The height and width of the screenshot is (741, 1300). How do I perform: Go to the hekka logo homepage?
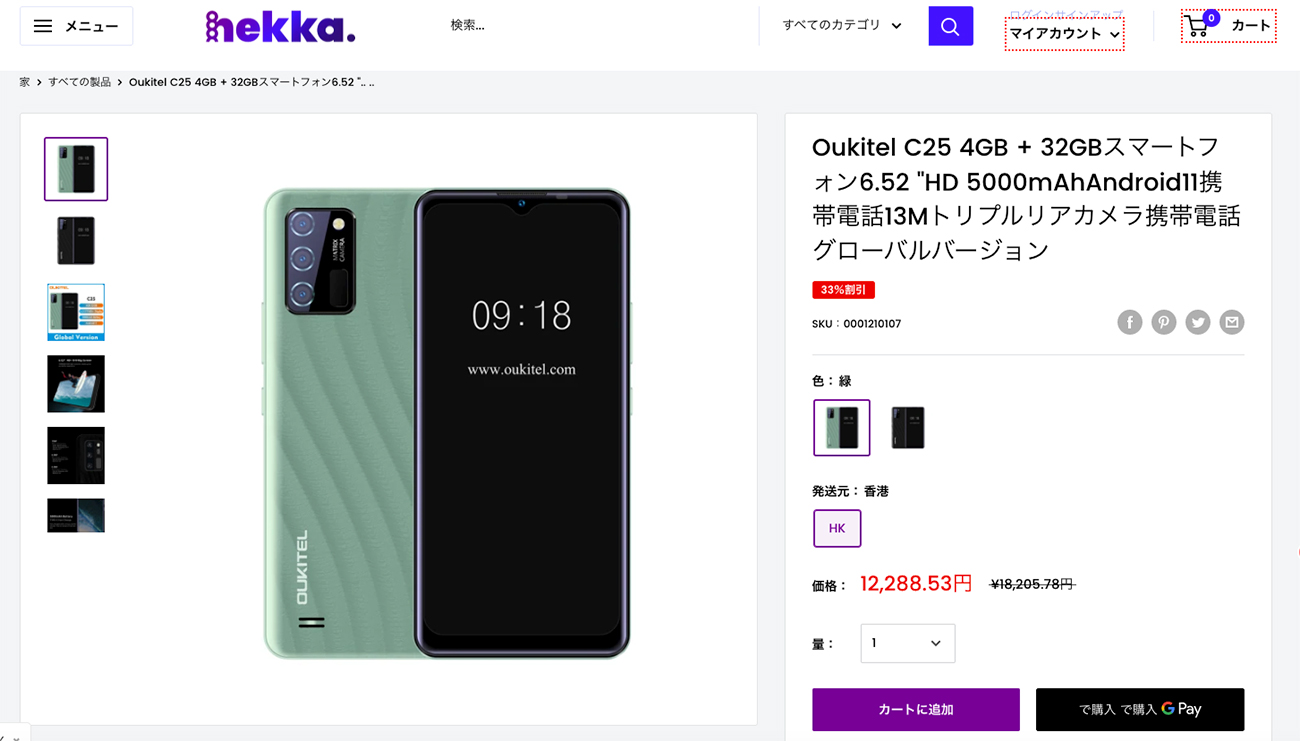click(x=280, y=26)
